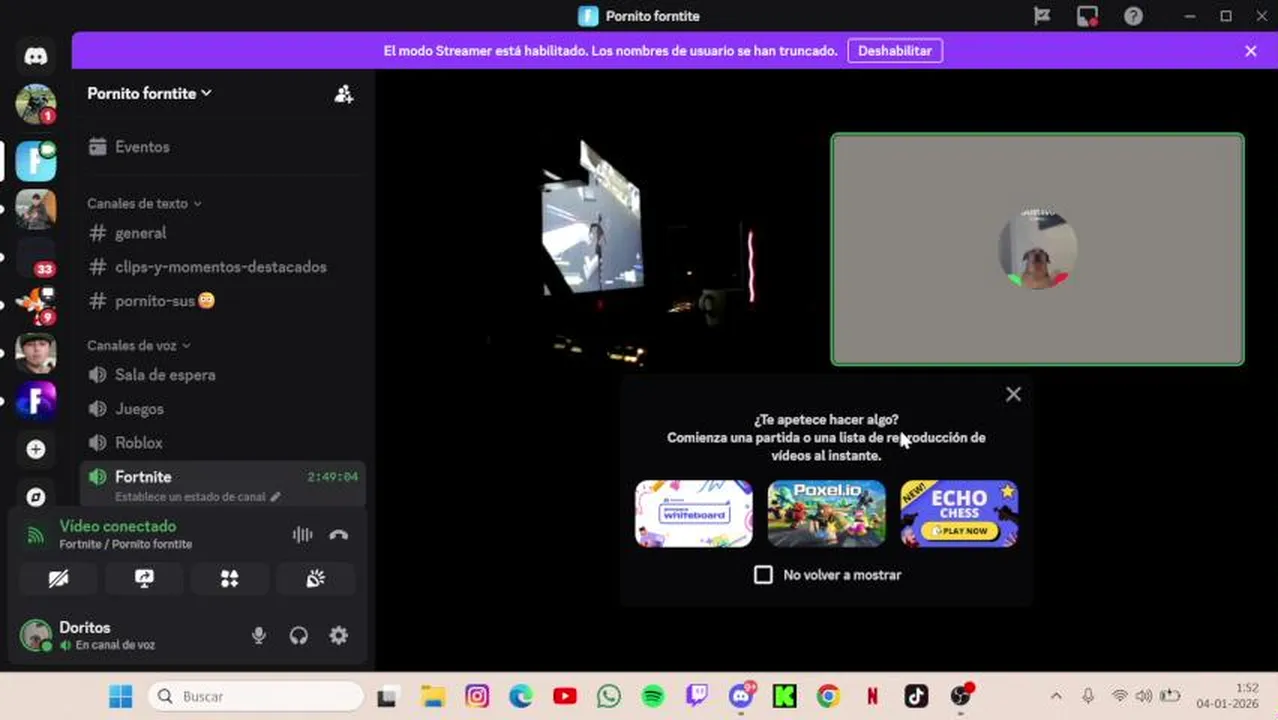Viewport: 1278px width, 720px height.
Task: Open the flag icon in title bar
Action: (x=1042, y=16)
